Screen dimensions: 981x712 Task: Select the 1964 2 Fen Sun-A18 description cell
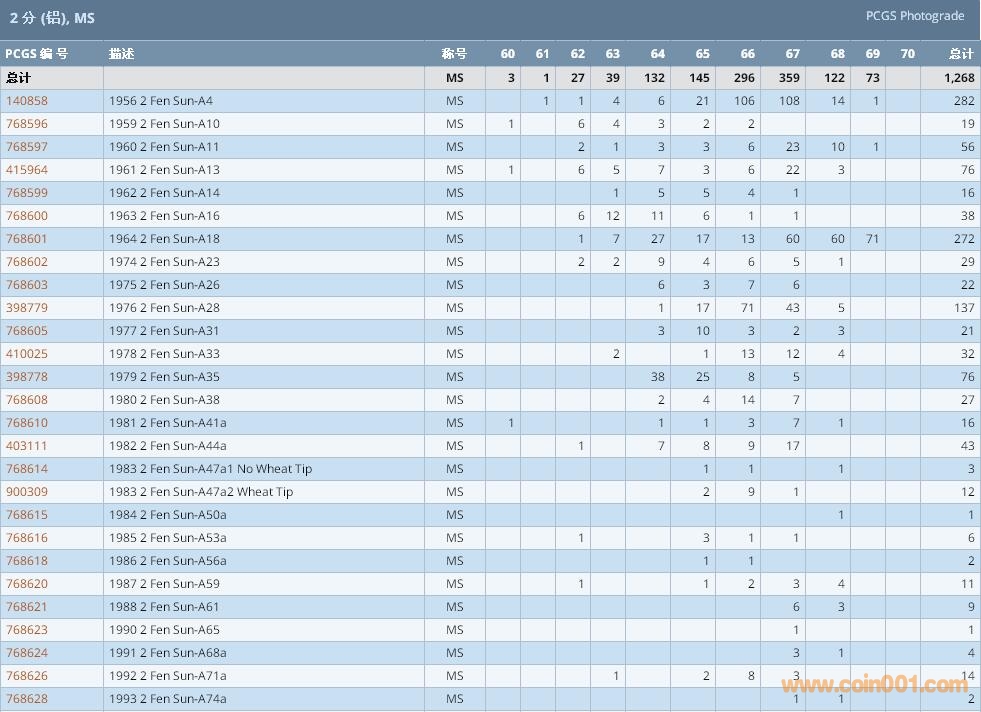pyautogui.click(x=164, y=239)
